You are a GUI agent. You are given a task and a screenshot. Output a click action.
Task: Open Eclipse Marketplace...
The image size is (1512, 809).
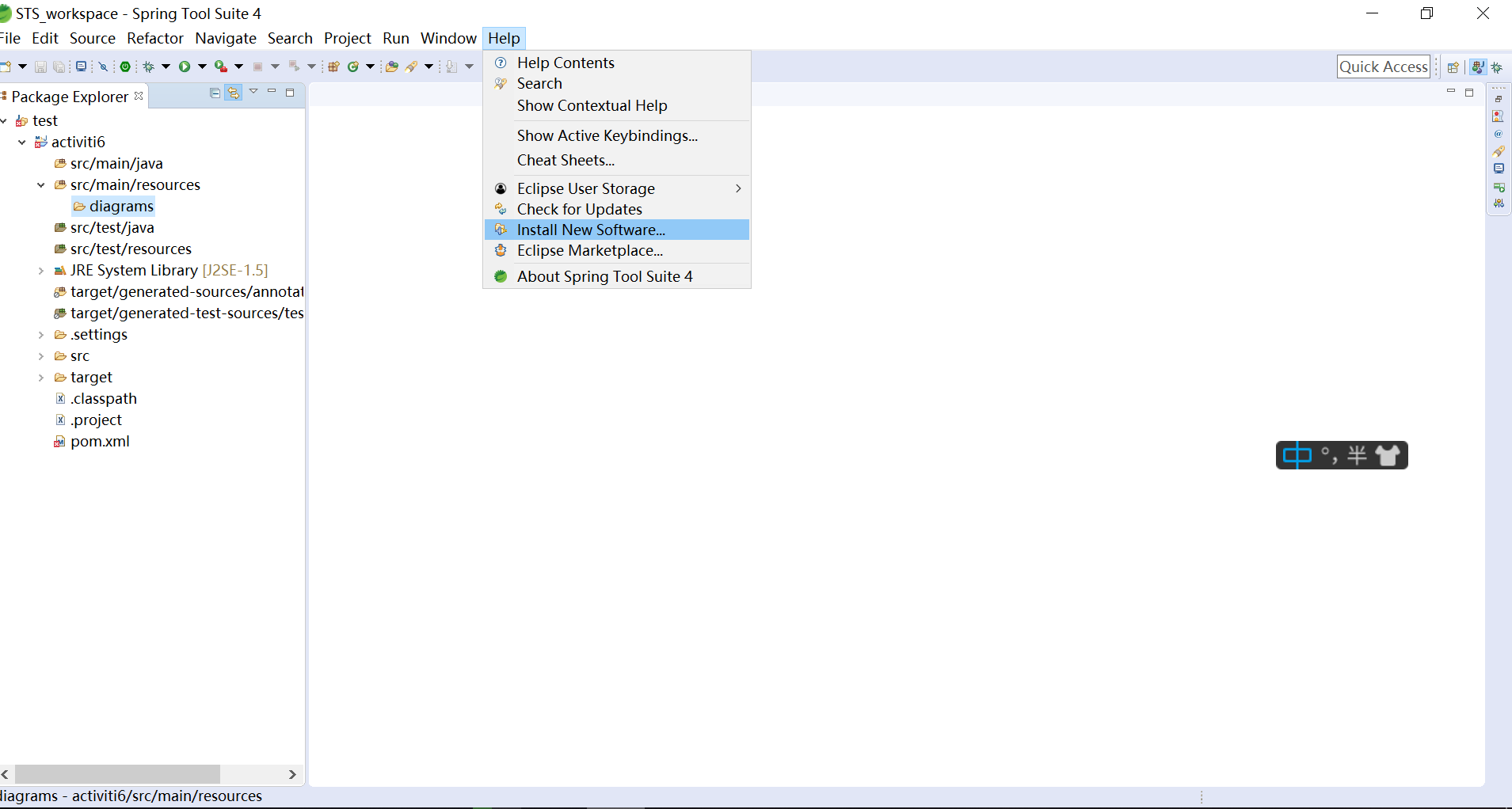[617, 250]
